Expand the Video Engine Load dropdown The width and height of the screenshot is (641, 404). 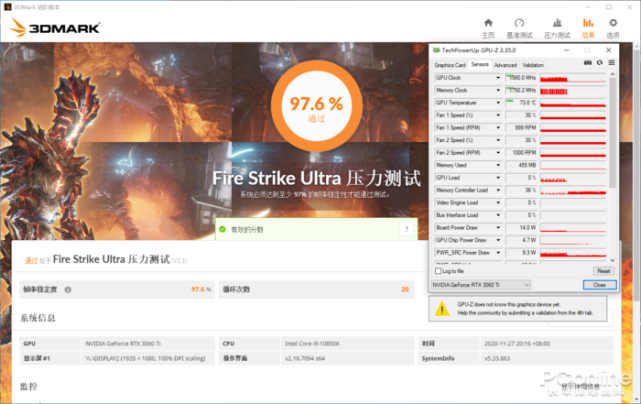(498, 202)
